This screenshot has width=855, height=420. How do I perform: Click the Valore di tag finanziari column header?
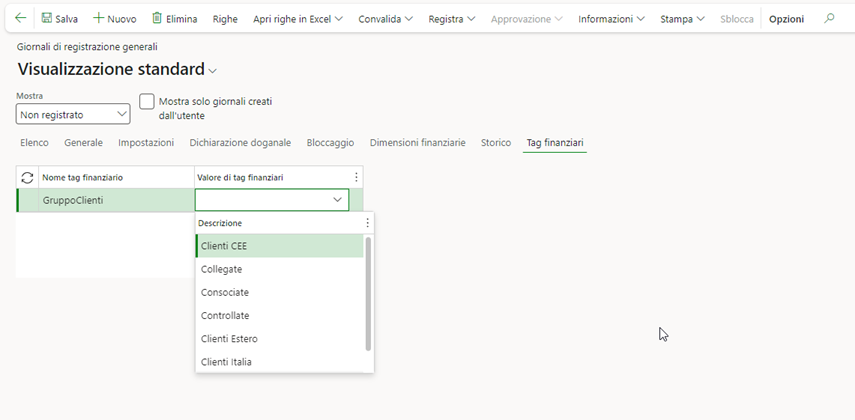(272, 177)
